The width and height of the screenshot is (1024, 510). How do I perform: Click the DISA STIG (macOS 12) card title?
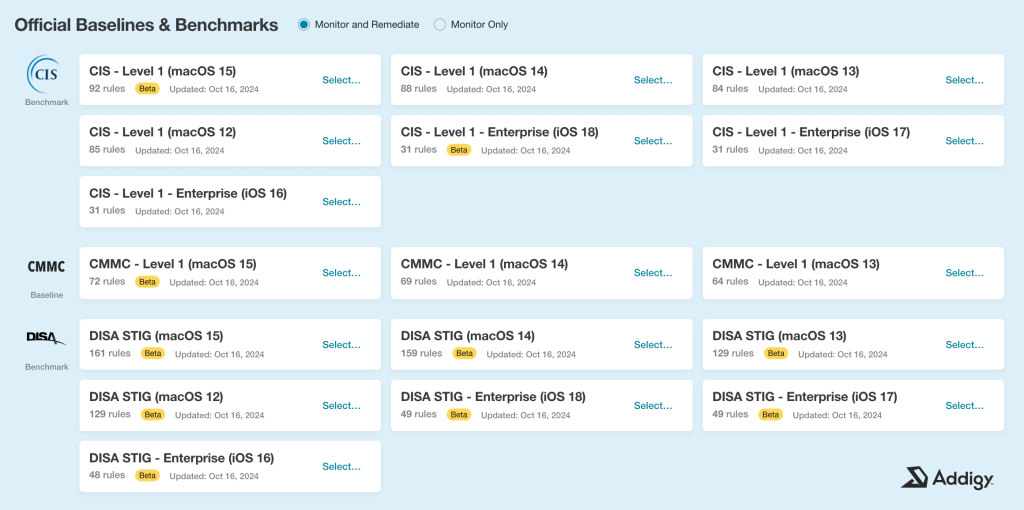(156, 397)
